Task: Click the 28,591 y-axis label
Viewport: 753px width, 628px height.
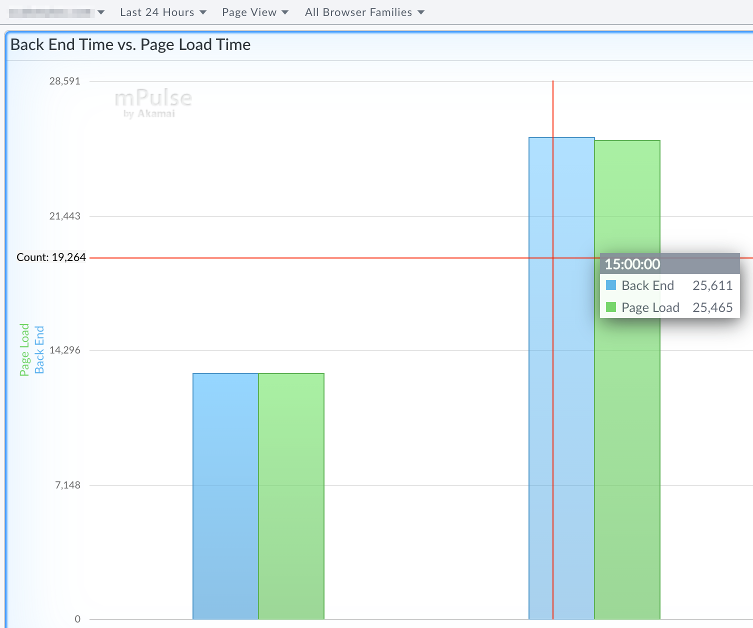Action: 65,81
